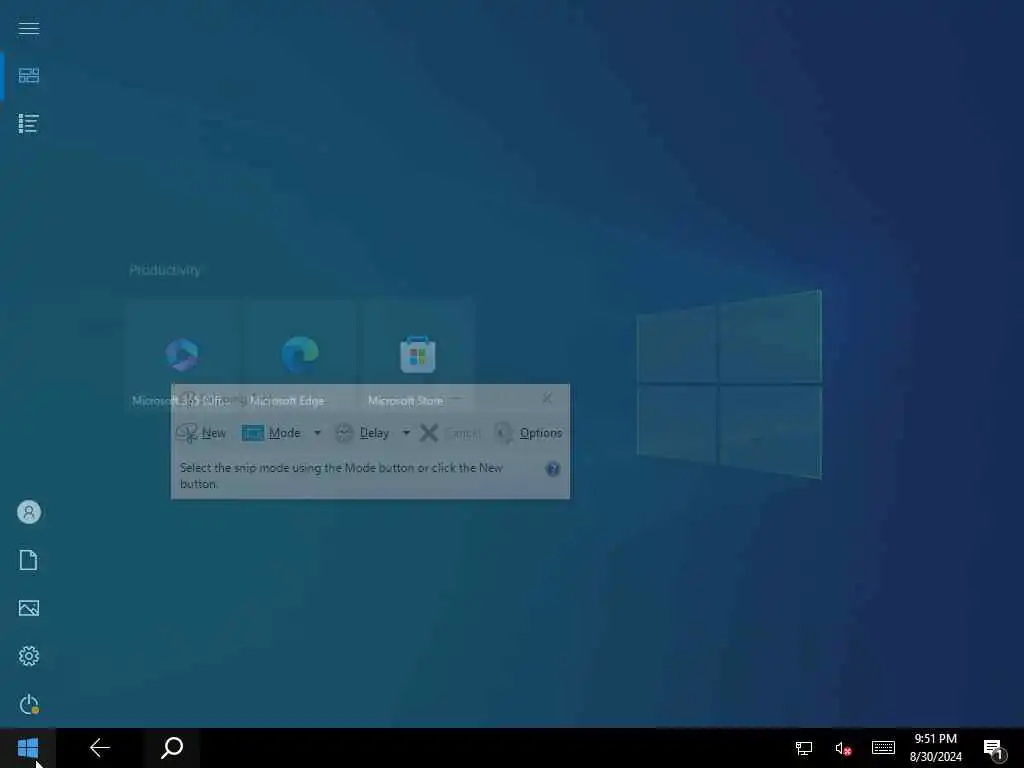
Task: Open the Pictures folder icon
Action: pos(29,608)
